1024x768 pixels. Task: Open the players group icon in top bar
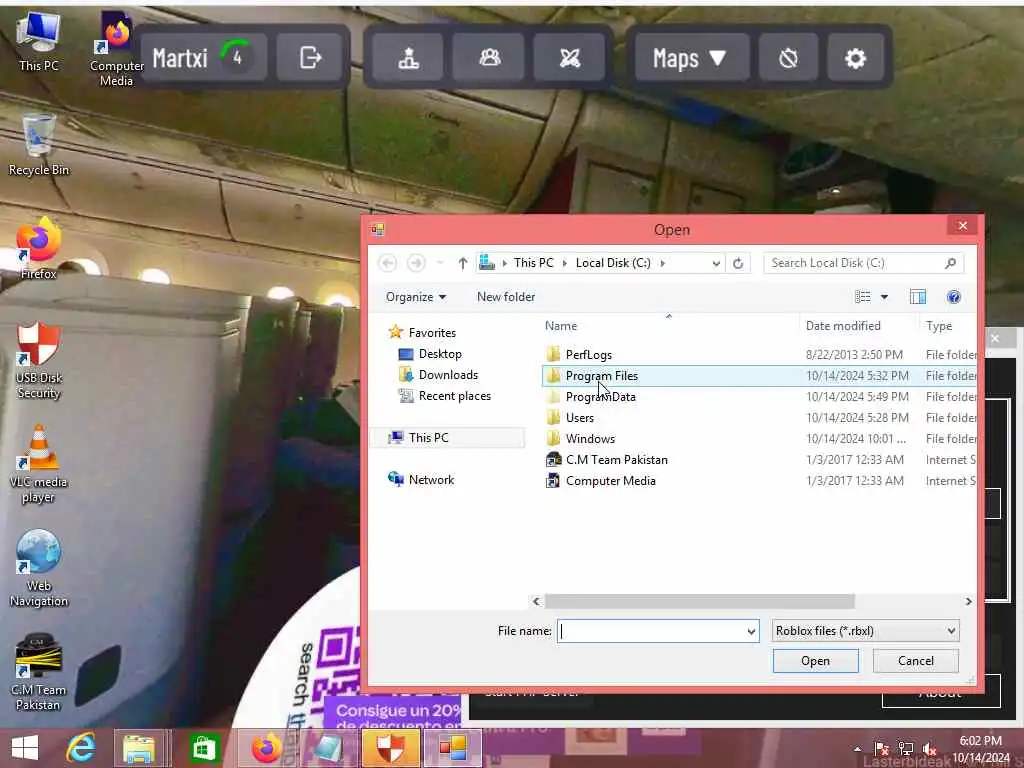489,57
